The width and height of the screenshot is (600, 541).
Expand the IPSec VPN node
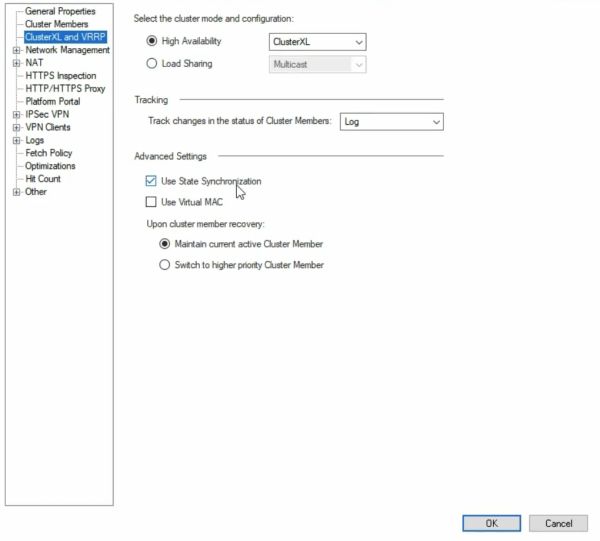click(x=16, y=114)
